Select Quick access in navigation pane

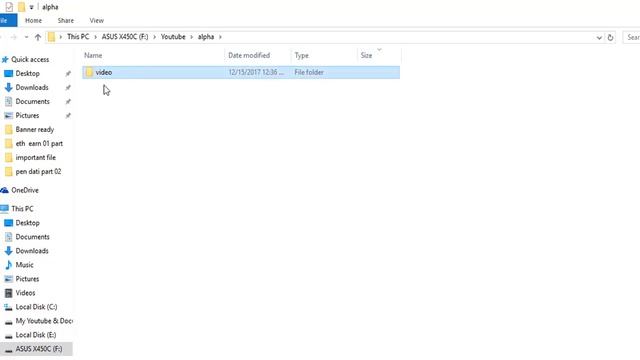click(x=30, y=60)
